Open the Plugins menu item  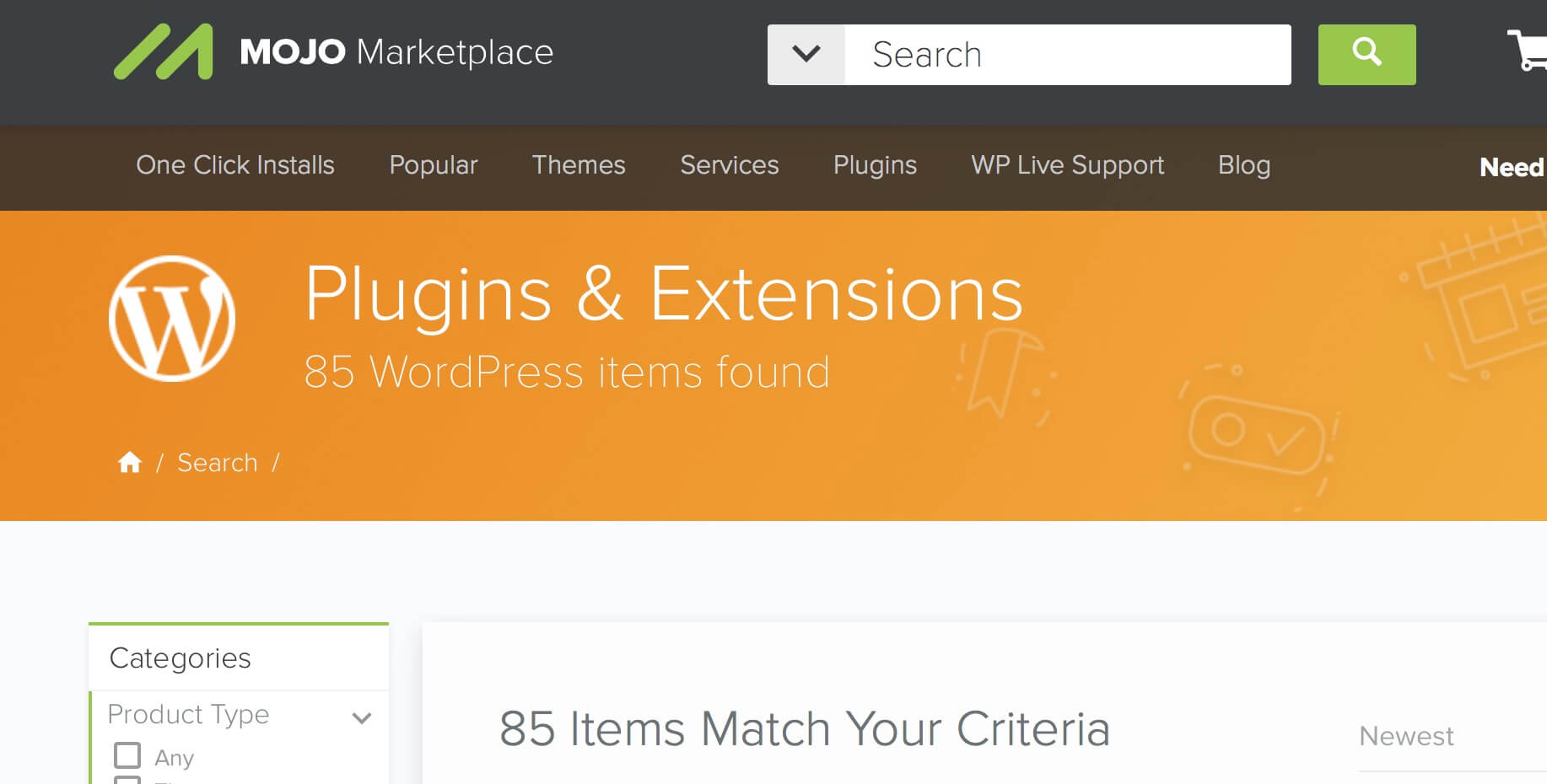(x=875, y=165)
